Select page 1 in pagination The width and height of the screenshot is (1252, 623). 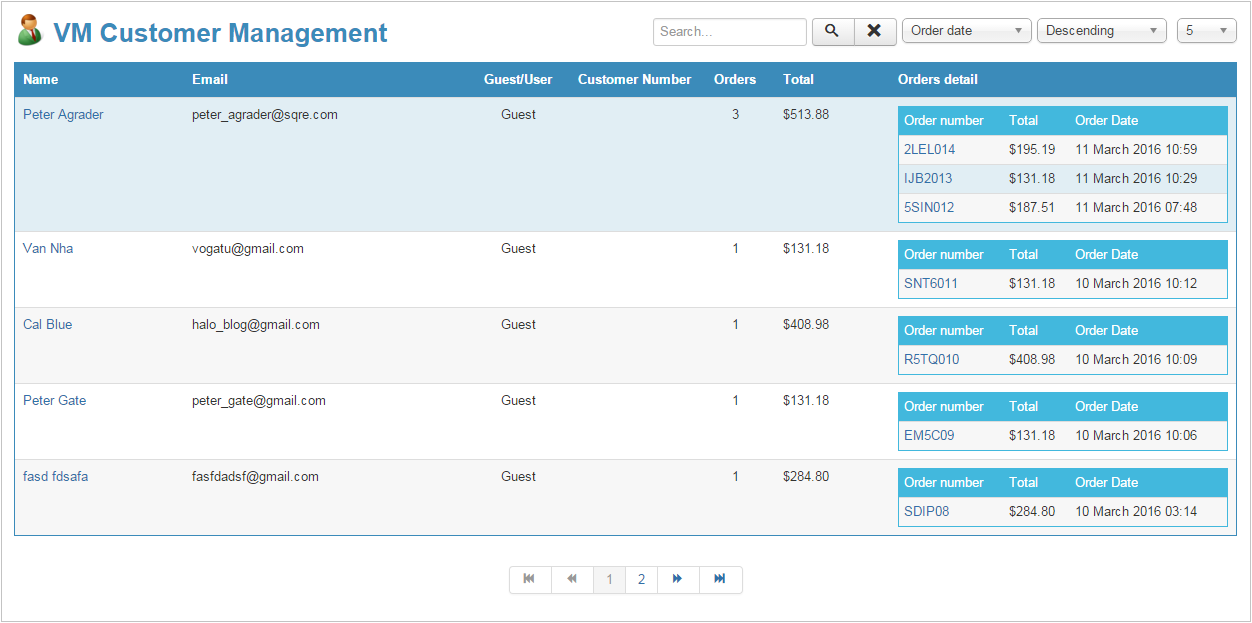[x=610, y=579]
